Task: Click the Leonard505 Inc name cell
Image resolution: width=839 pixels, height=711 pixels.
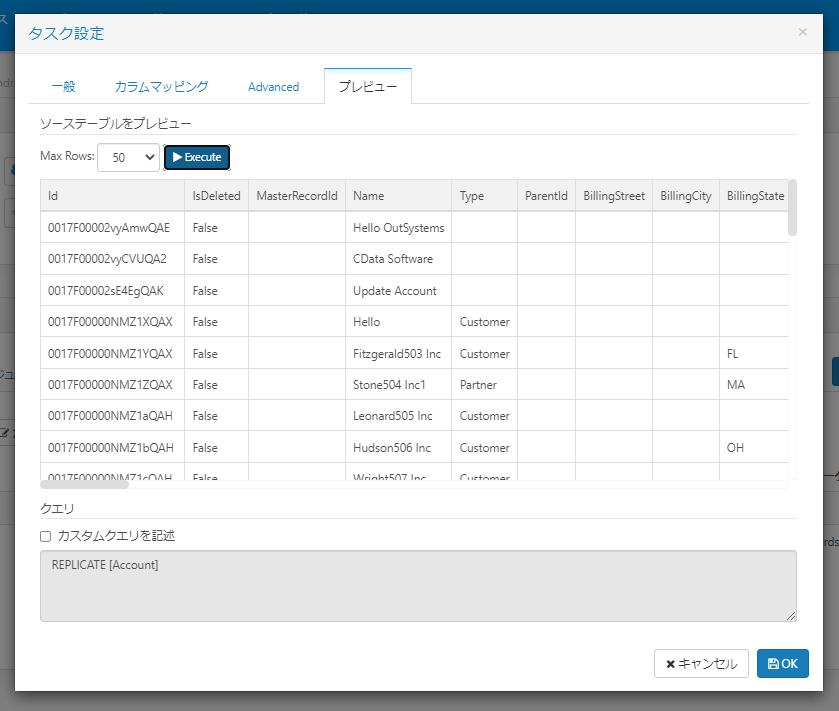Action: [x=399, y=416]
